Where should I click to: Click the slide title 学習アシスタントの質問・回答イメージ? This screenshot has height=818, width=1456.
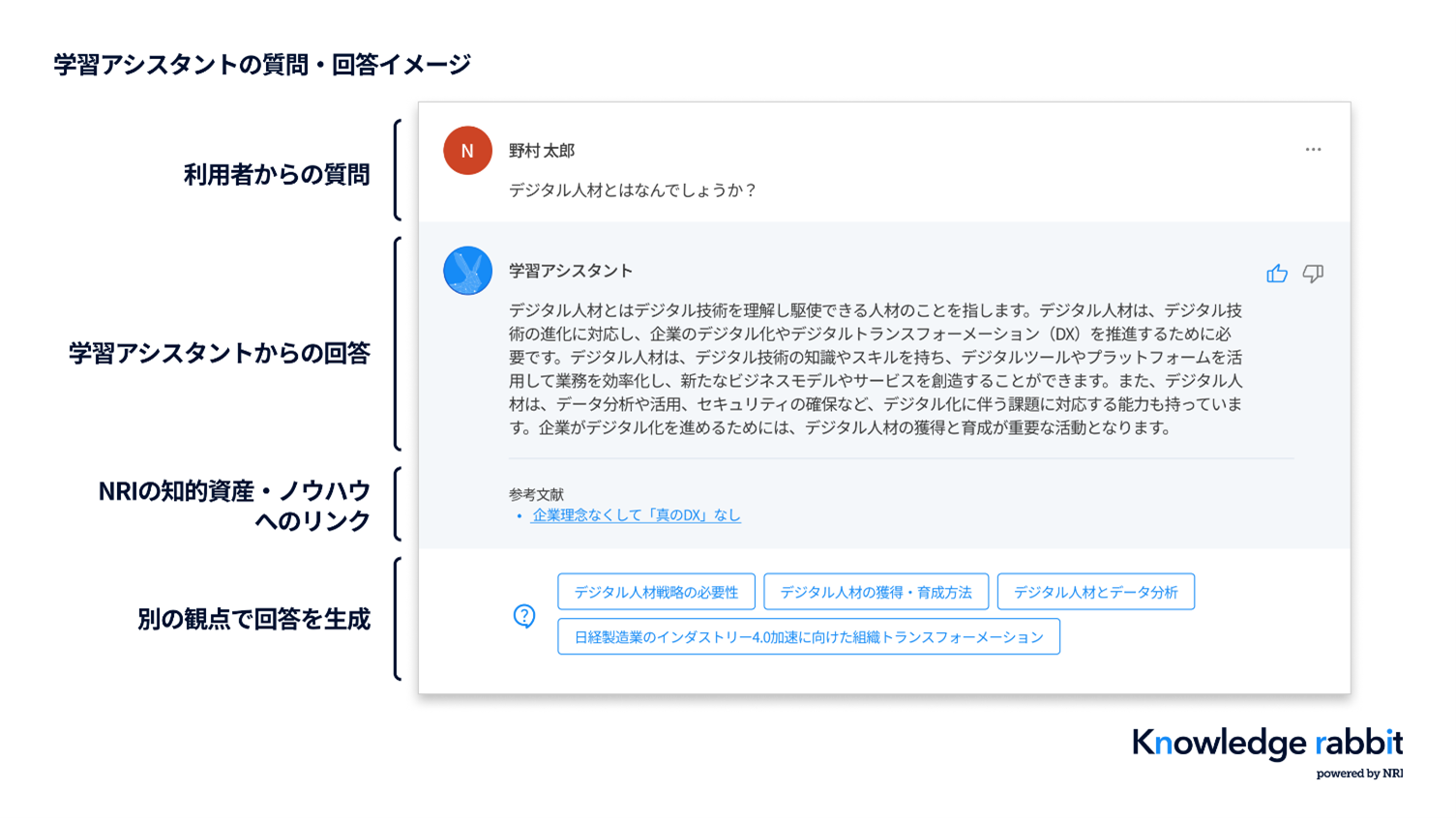262,65
